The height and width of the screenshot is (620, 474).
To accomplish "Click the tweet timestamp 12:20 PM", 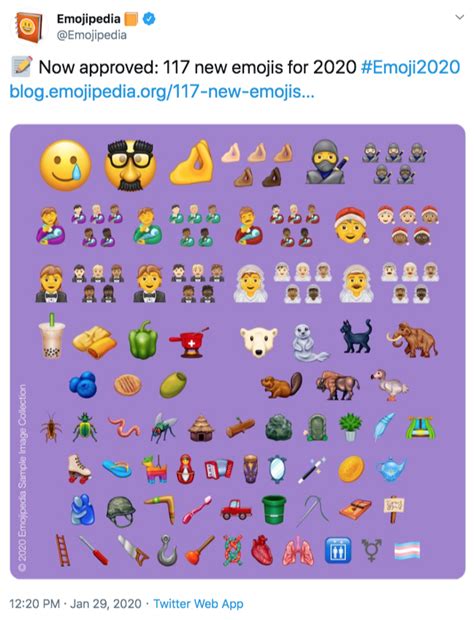I will (x=34, y=604).
